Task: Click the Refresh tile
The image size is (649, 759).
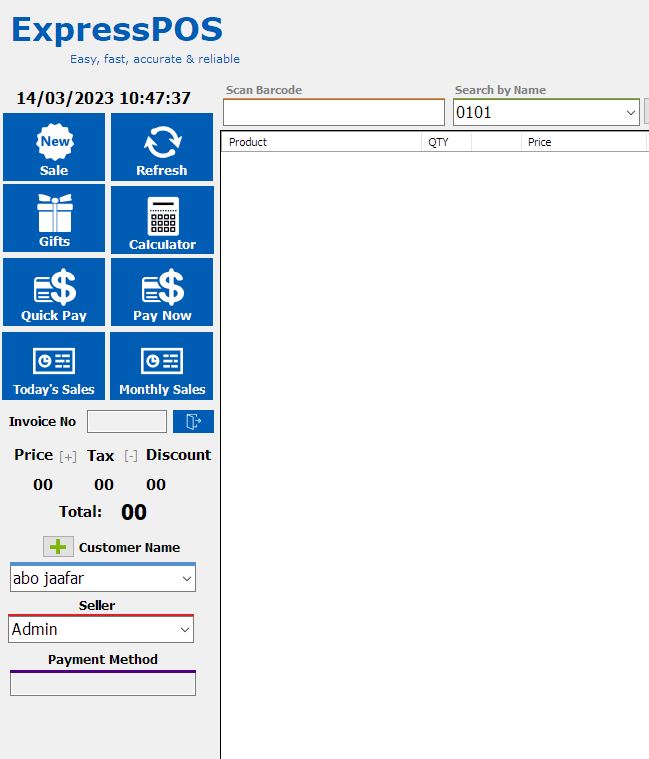Action: 162,148
